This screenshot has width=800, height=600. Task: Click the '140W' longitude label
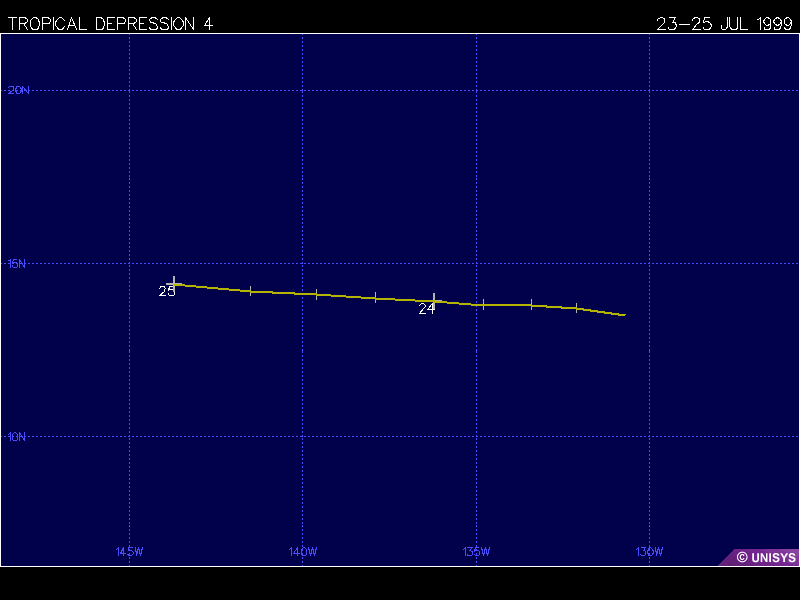[x=303, y=552]
